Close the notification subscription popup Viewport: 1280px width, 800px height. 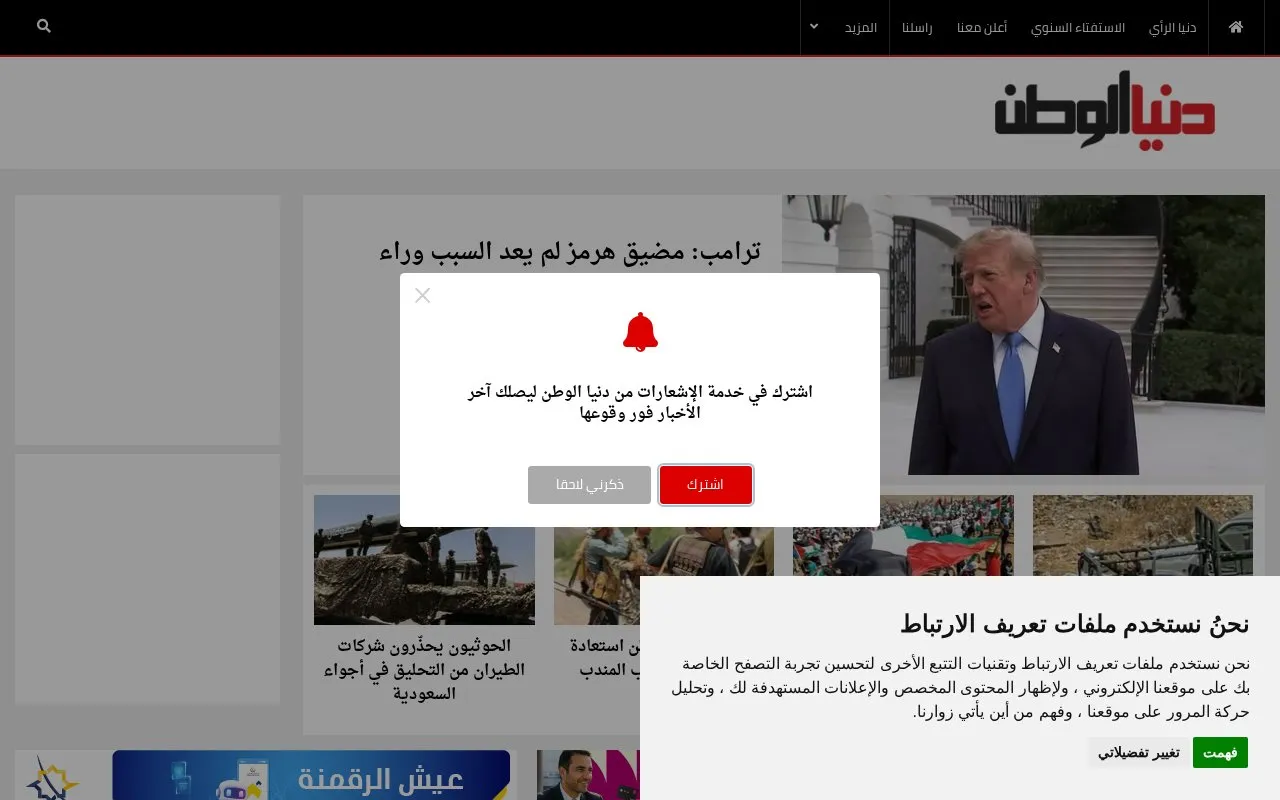tap(423, 295)
